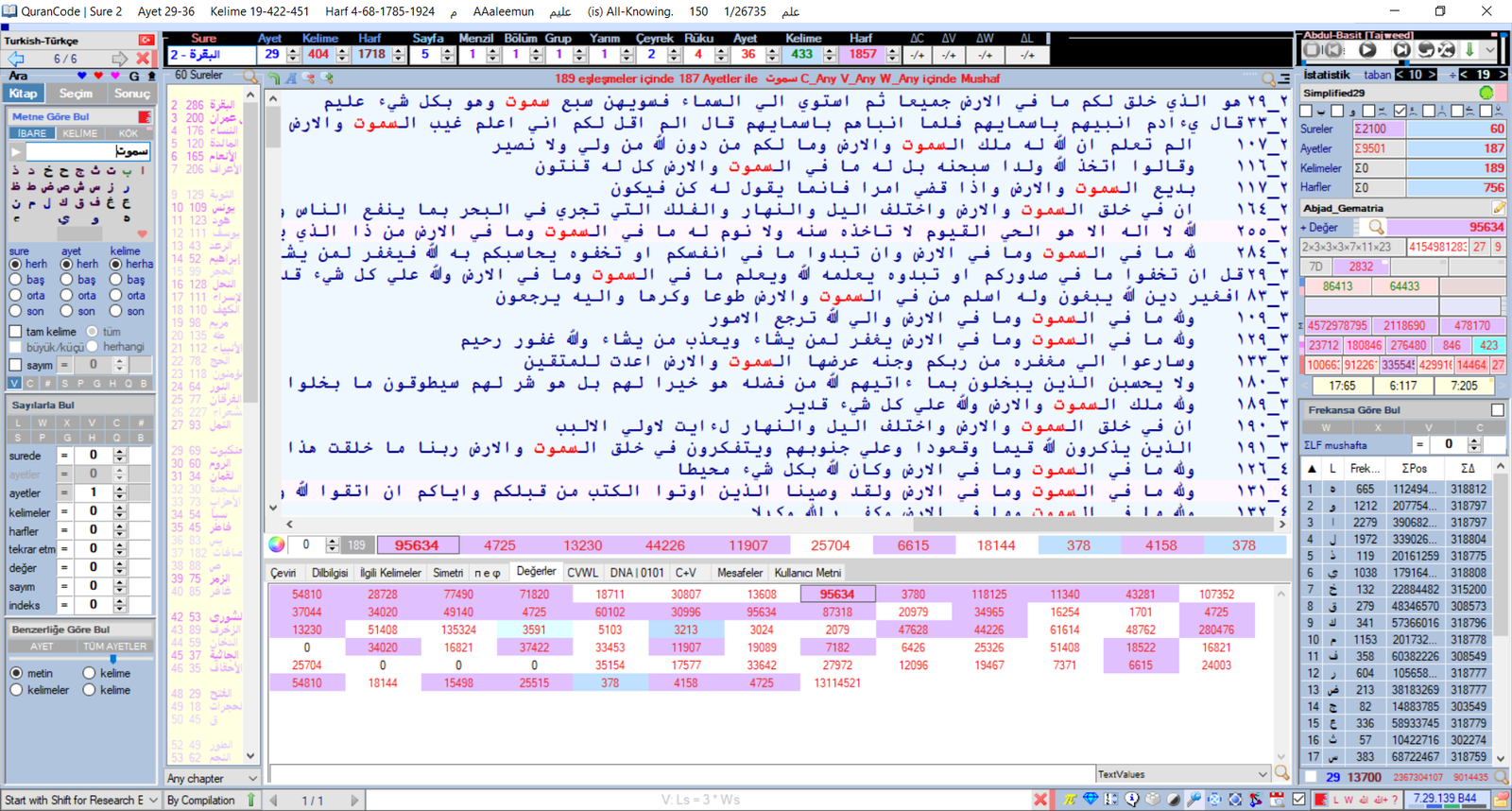Click the green download arrow icon
The height and width of the screenshot is (811, 1512).
1469,49
